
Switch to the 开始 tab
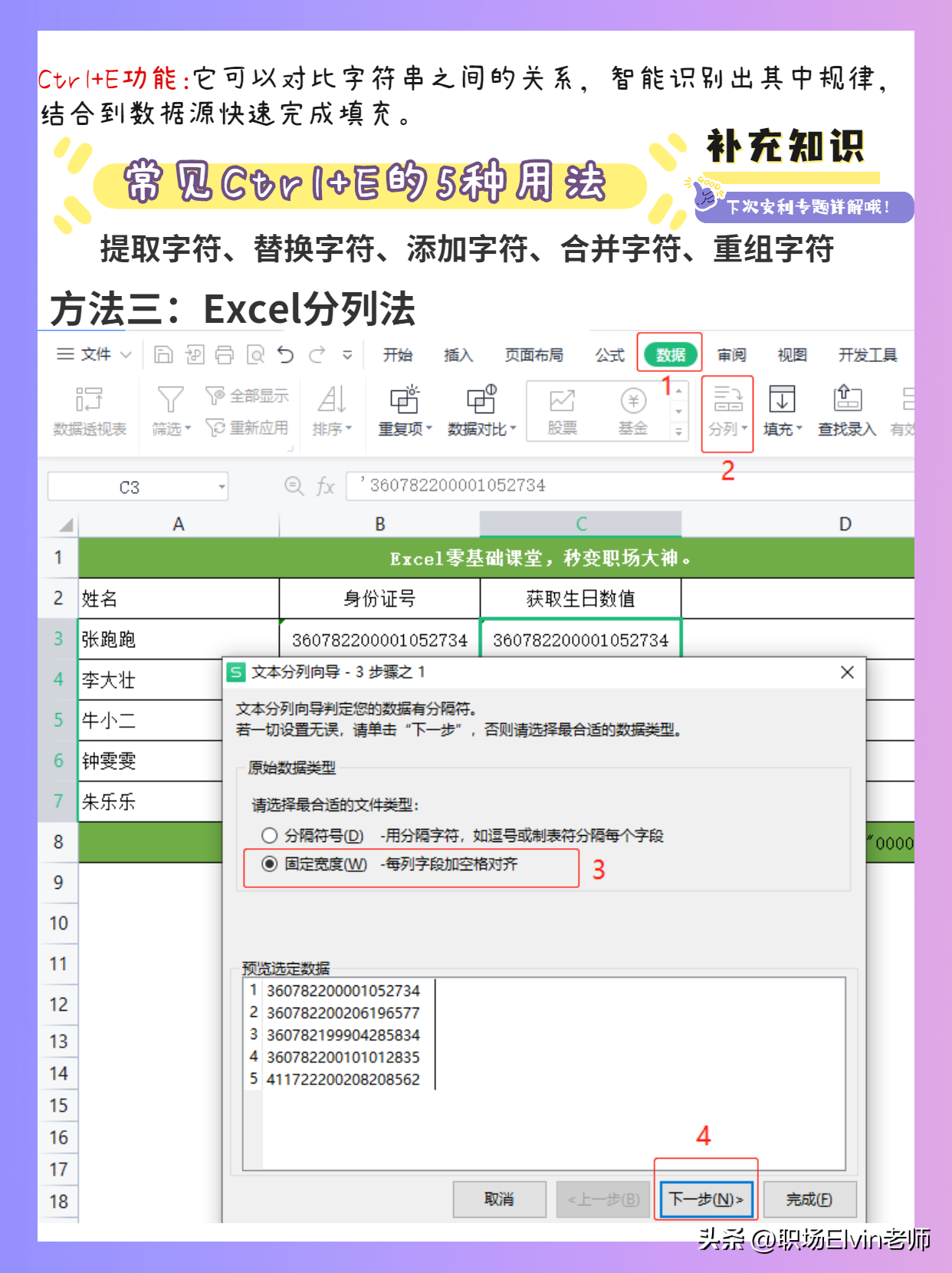[398, 355]
